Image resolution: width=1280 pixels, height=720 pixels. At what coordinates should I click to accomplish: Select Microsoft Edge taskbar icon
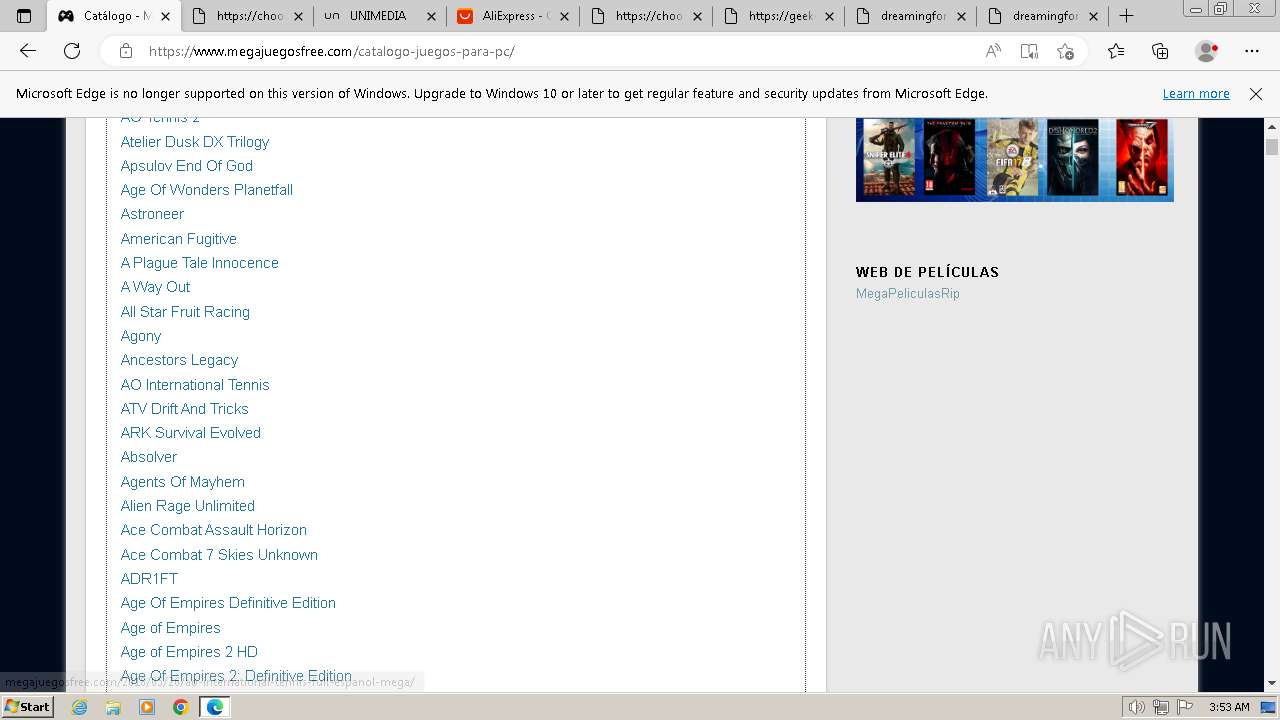pyautogui.click(x=215, y=707)
